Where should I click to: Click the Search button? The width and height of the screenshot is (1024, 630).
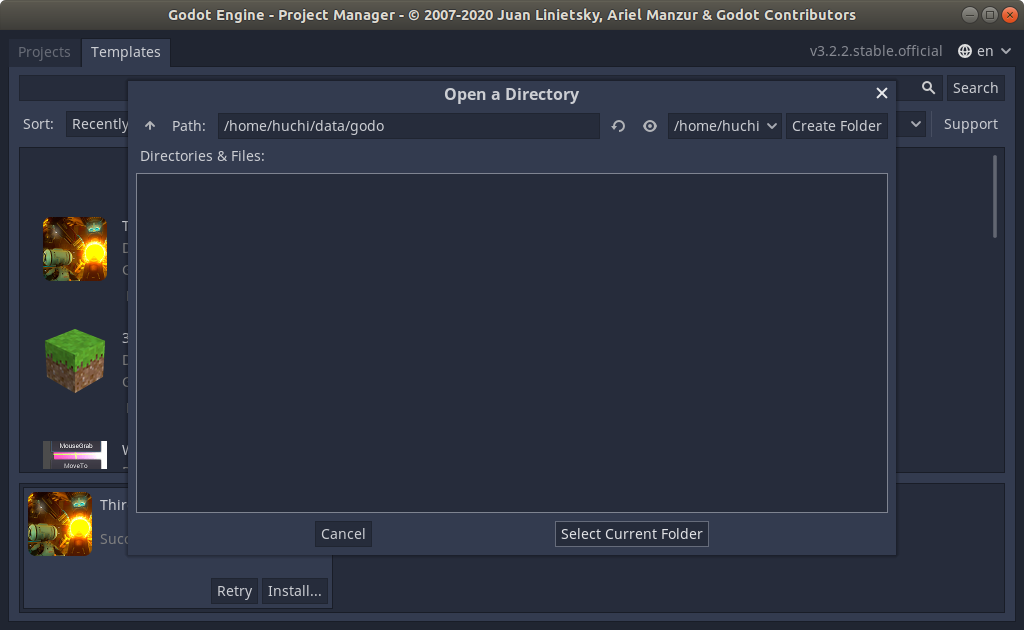tap(975, 88)
